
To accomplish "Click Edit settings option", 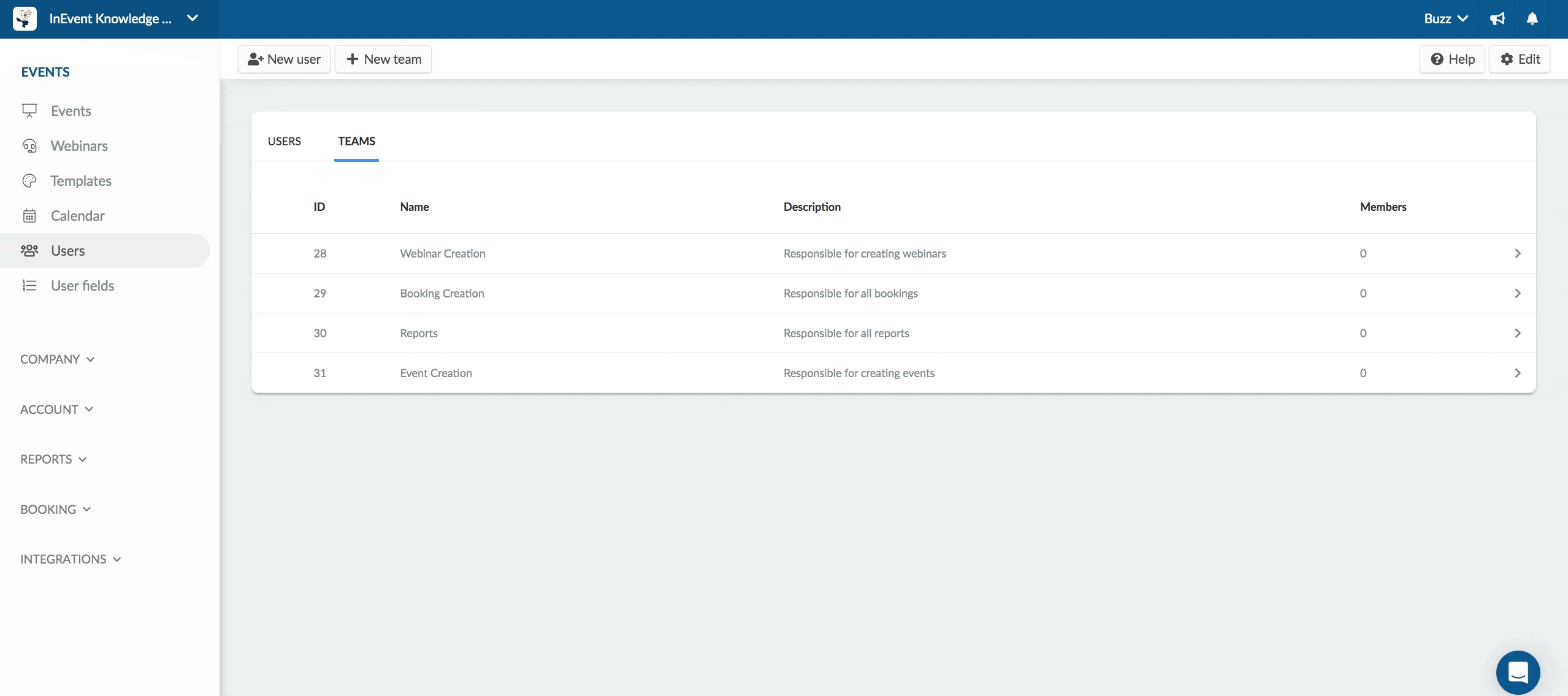I will 1519,58.
